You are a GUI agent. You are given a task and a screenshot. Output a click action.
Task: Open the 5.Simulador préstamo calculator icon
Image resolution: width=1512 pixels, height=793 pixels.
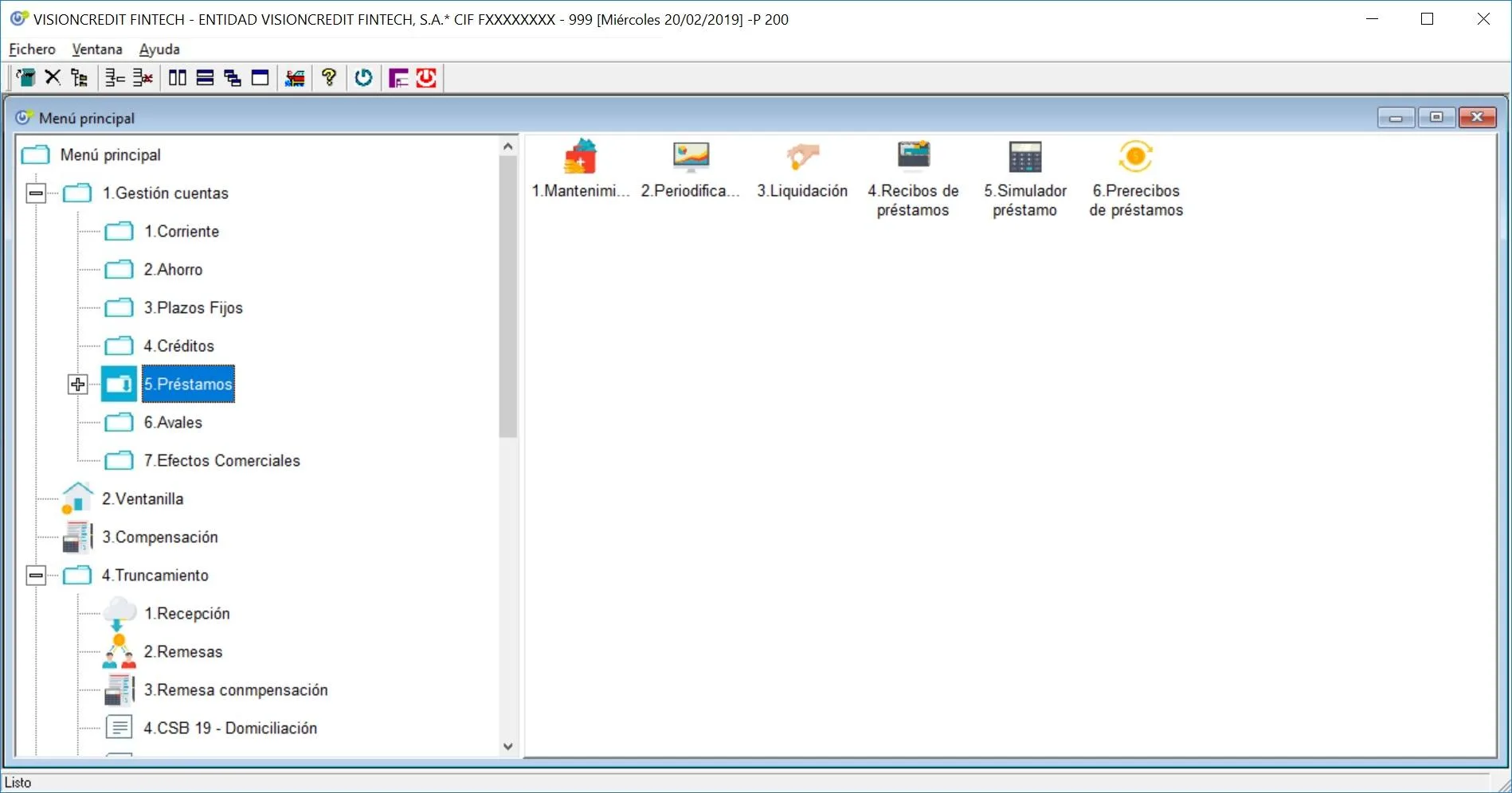tap(1025, 157)
